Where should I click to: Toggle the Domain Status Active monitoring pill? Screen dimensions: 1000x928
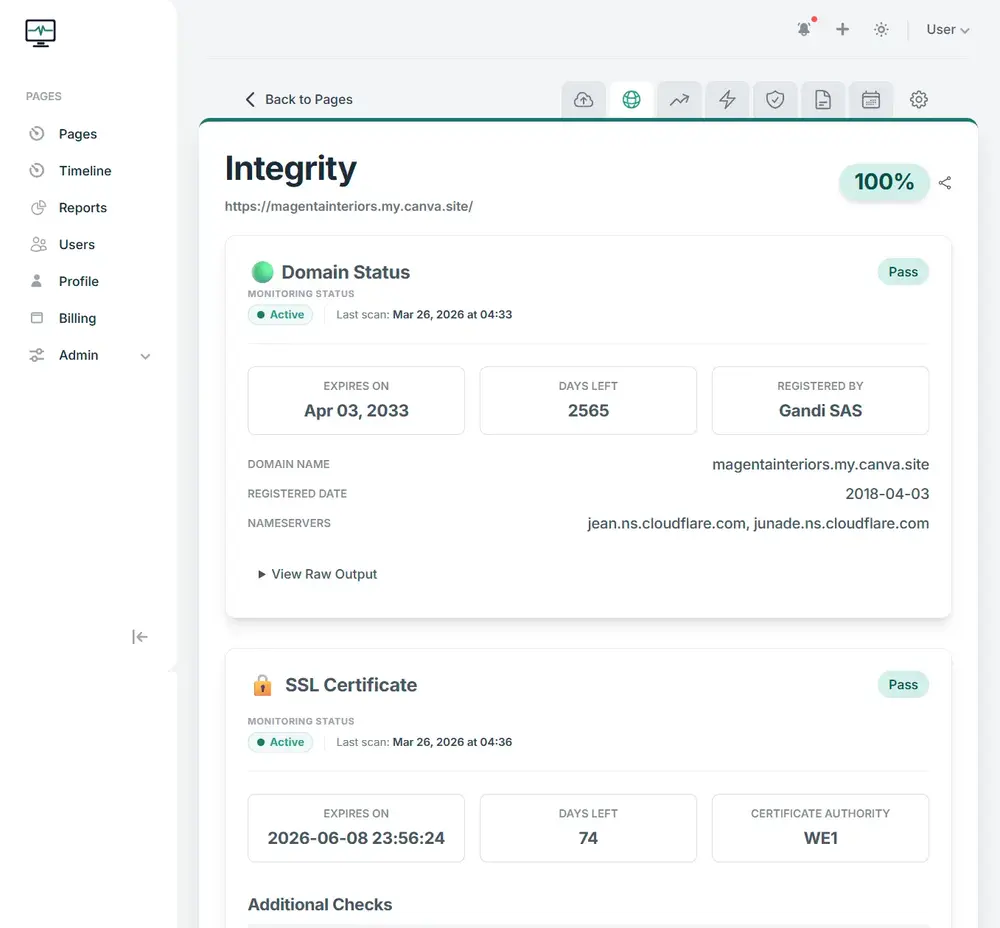(280, 314)
